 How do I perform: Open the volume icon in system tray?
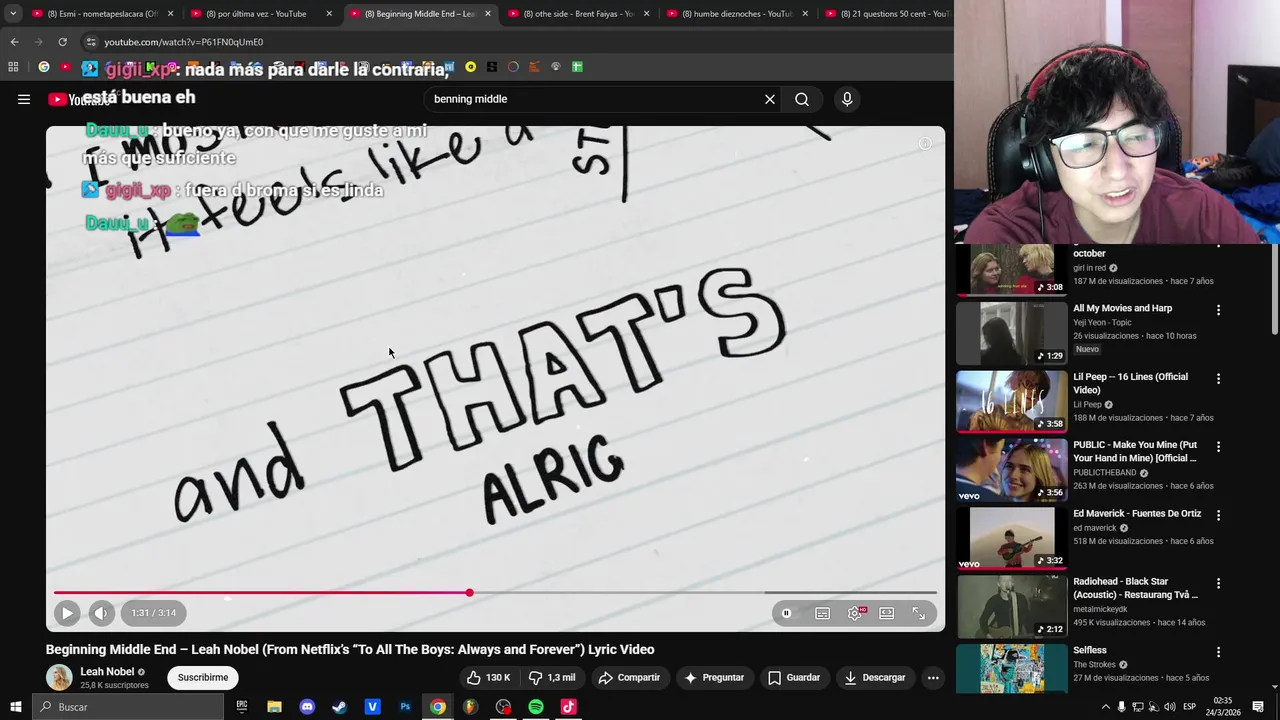click(x=1169, y=707)
